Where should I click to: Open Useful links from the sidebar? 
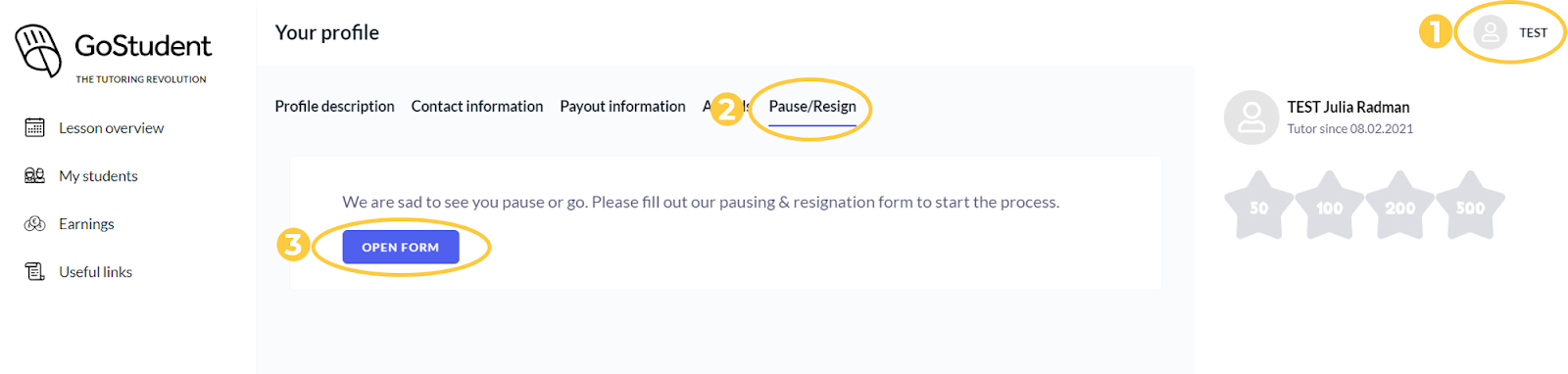click(x=95, y=271)
